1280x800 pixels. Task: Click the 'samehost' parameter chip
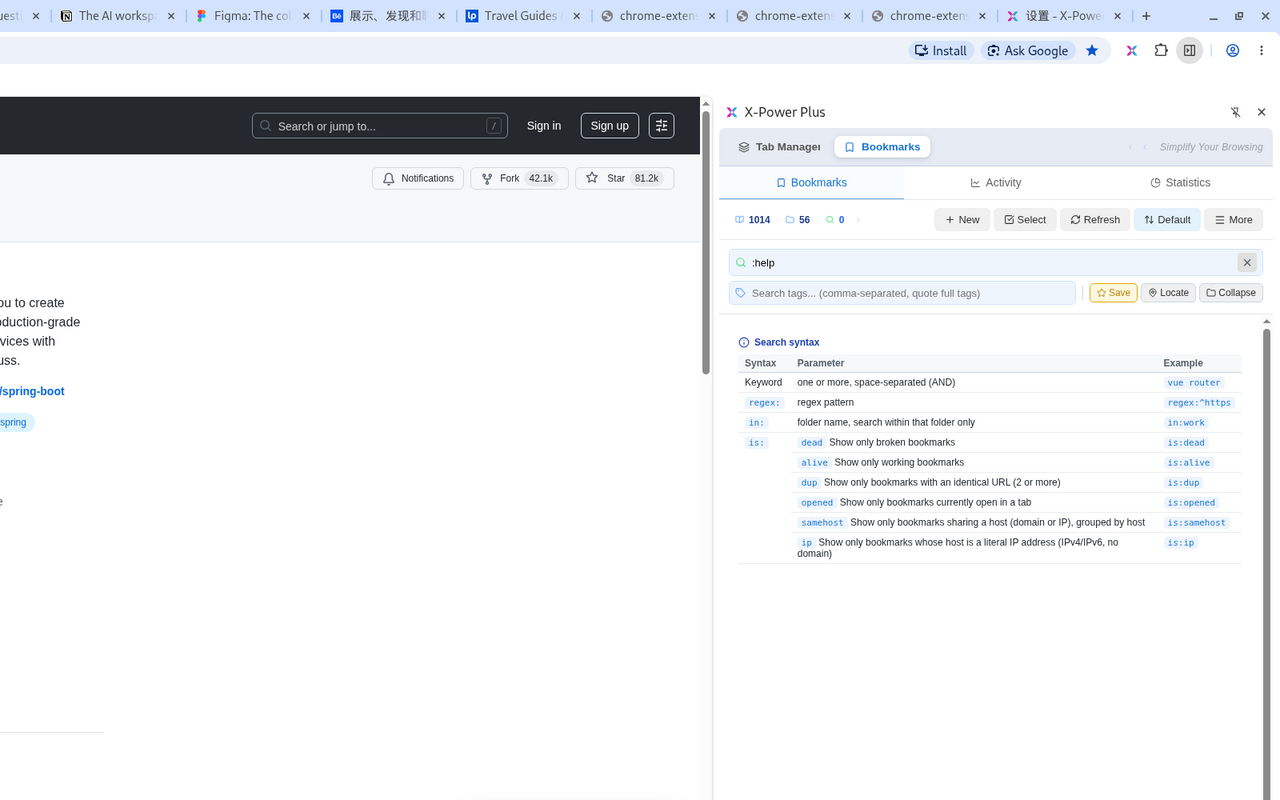pyautogui.click(x=822, y=523)
